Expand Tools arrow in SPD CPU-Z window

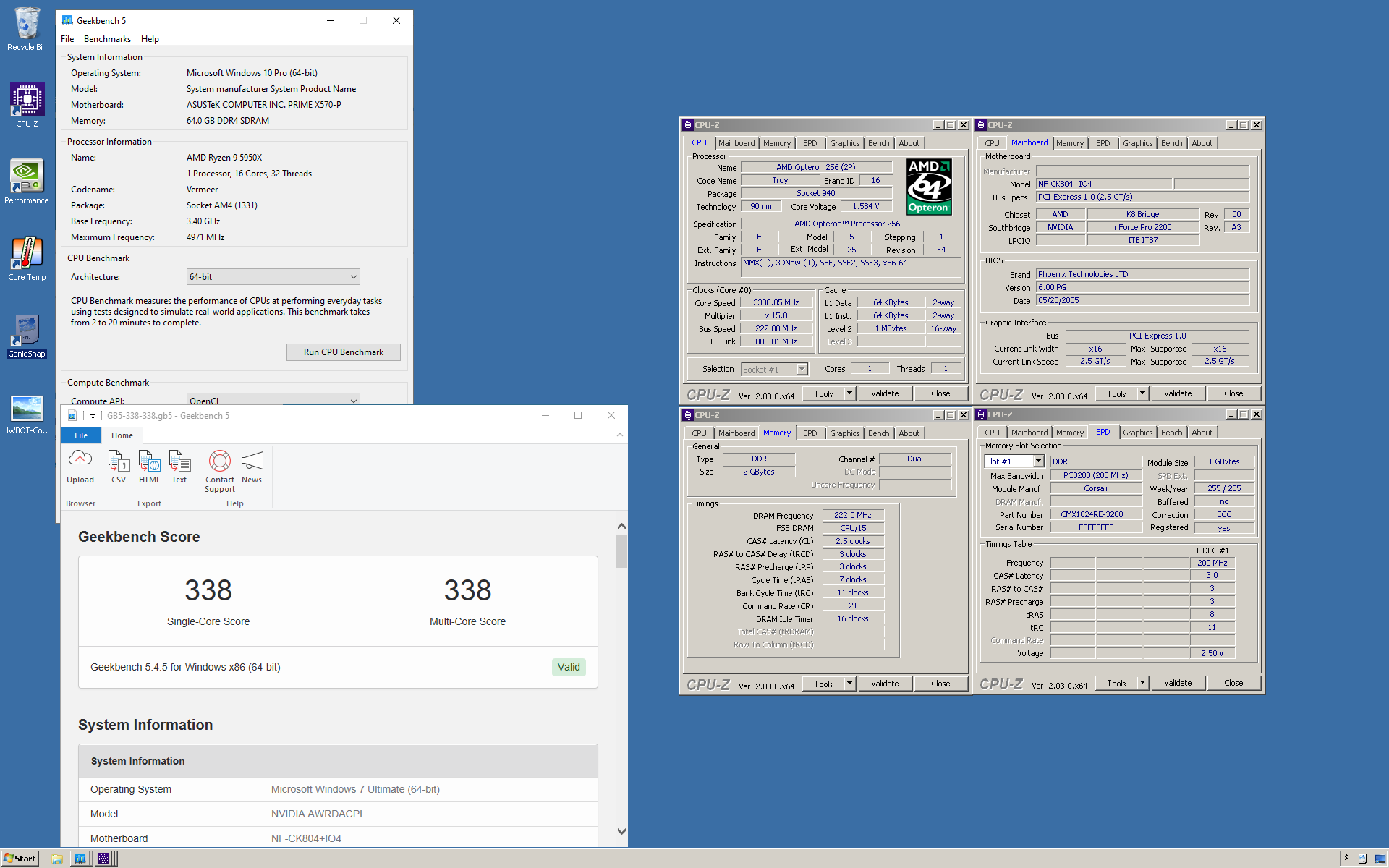(1143, 683)
